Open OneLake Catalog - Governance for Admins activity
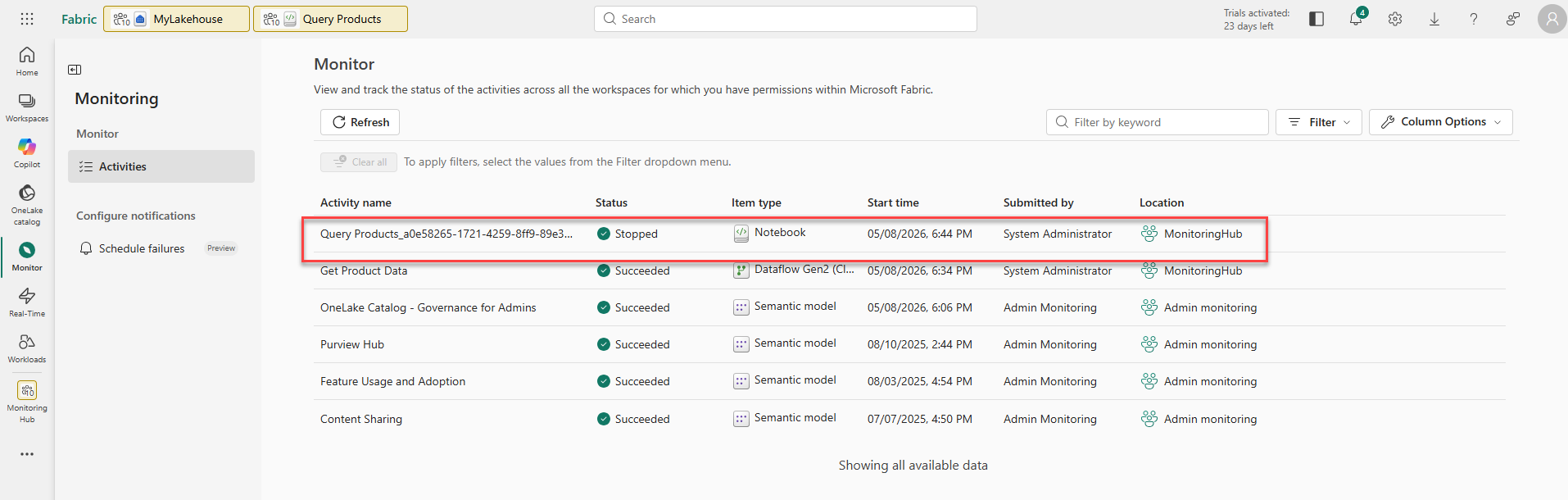This screenshot has height=500, width=1568. (428, 307)
